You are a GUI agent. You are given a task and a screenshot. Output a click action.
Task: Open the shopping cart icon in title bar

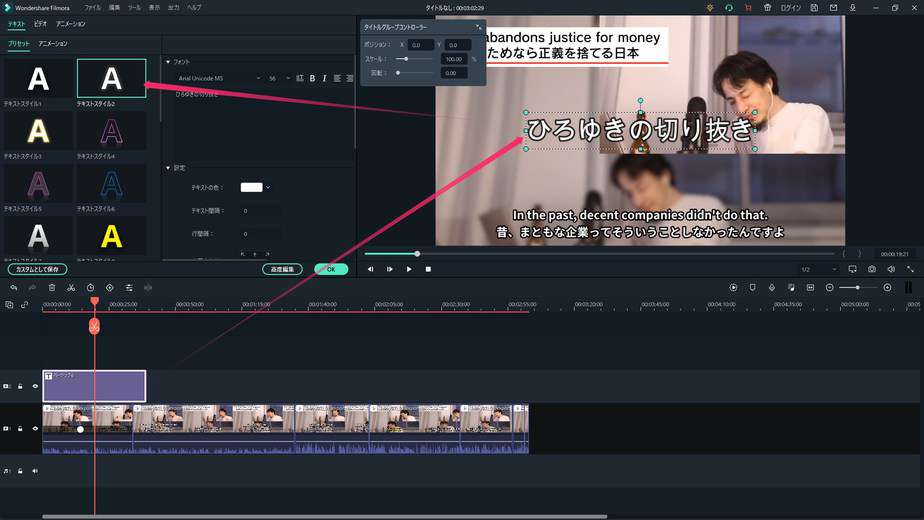(748, 8)
